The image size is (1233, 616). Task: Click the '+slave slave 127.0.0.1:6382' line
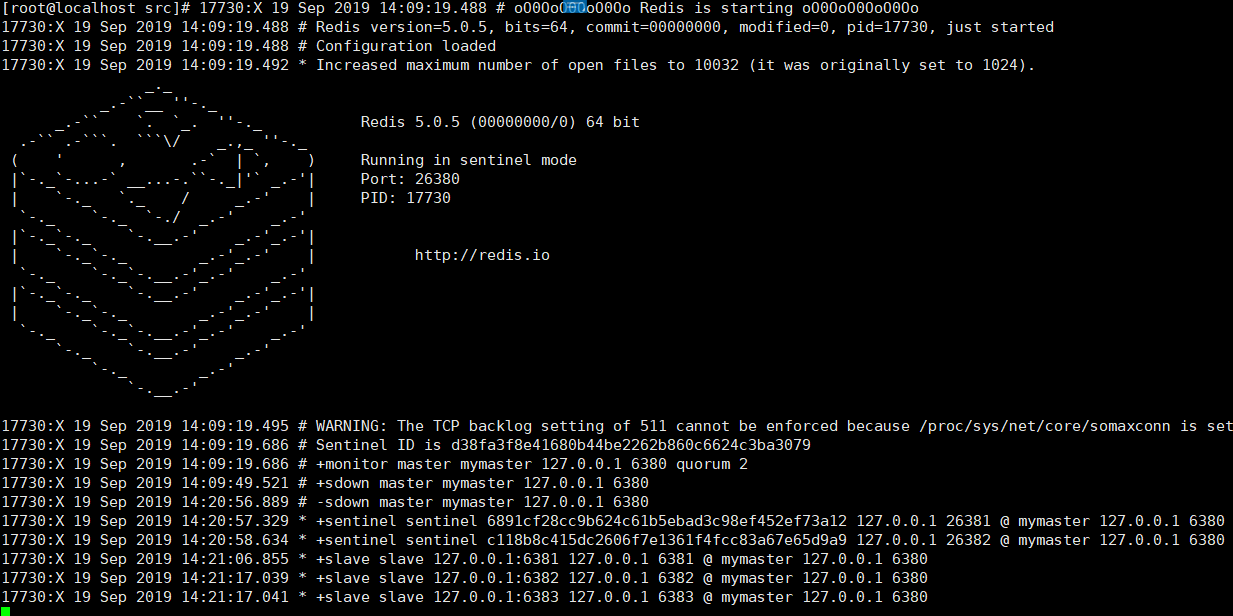[x=464, y=578]
